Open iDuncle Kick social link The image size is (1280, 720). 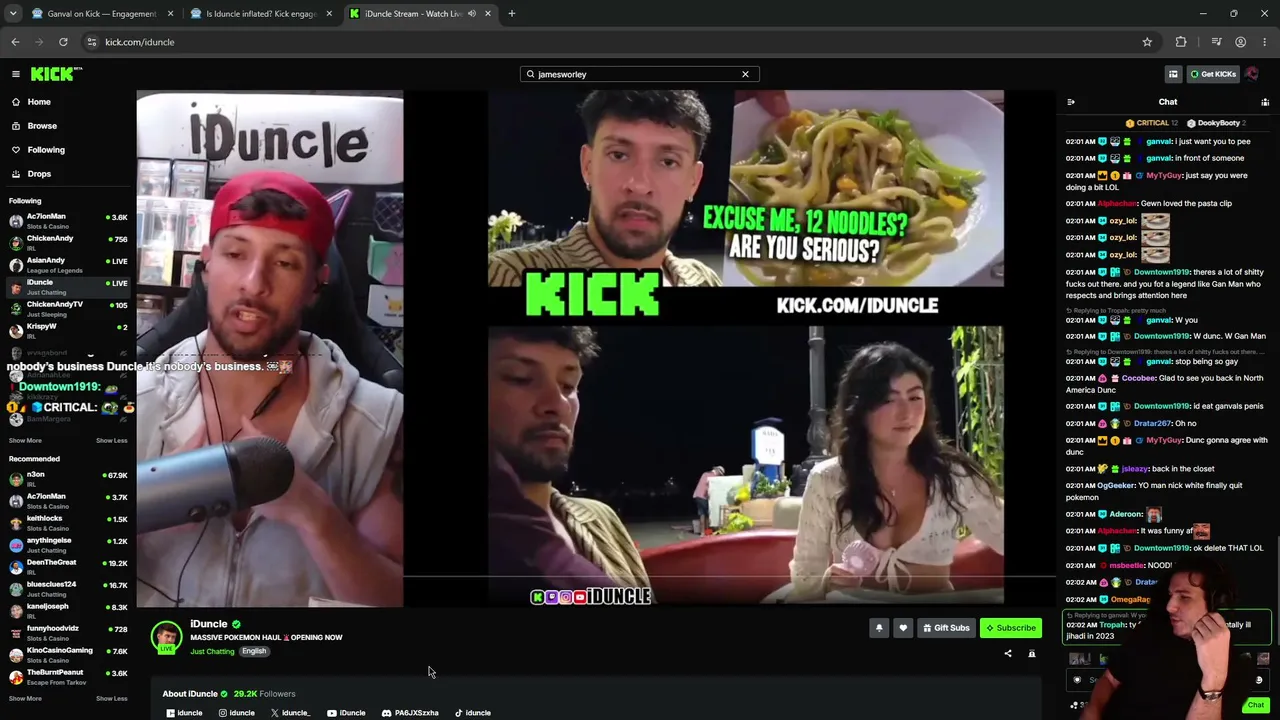184,713
